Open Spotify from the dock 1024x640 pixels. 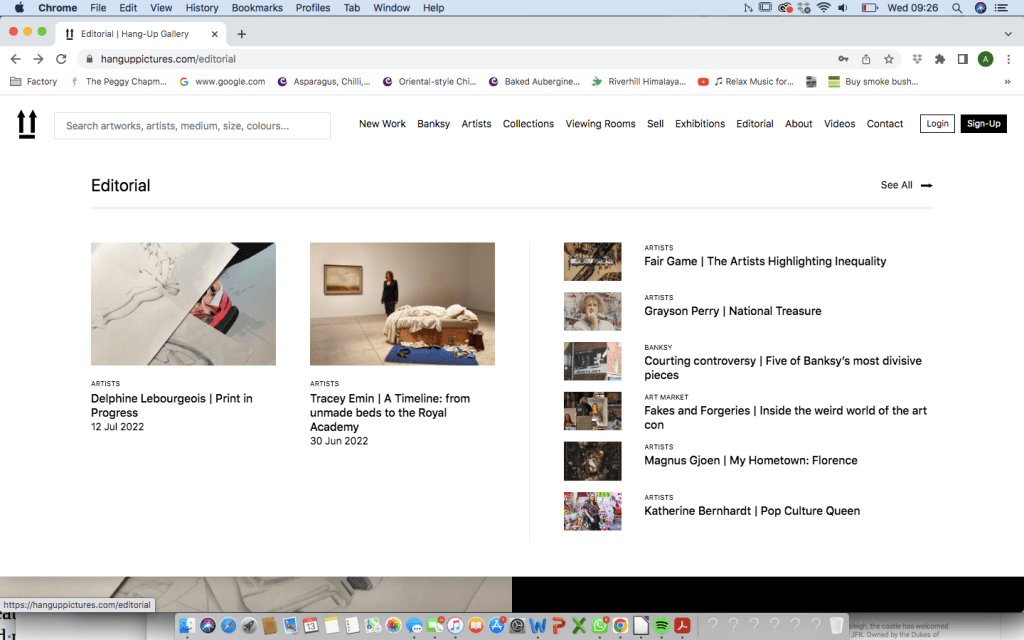point(661,626)
